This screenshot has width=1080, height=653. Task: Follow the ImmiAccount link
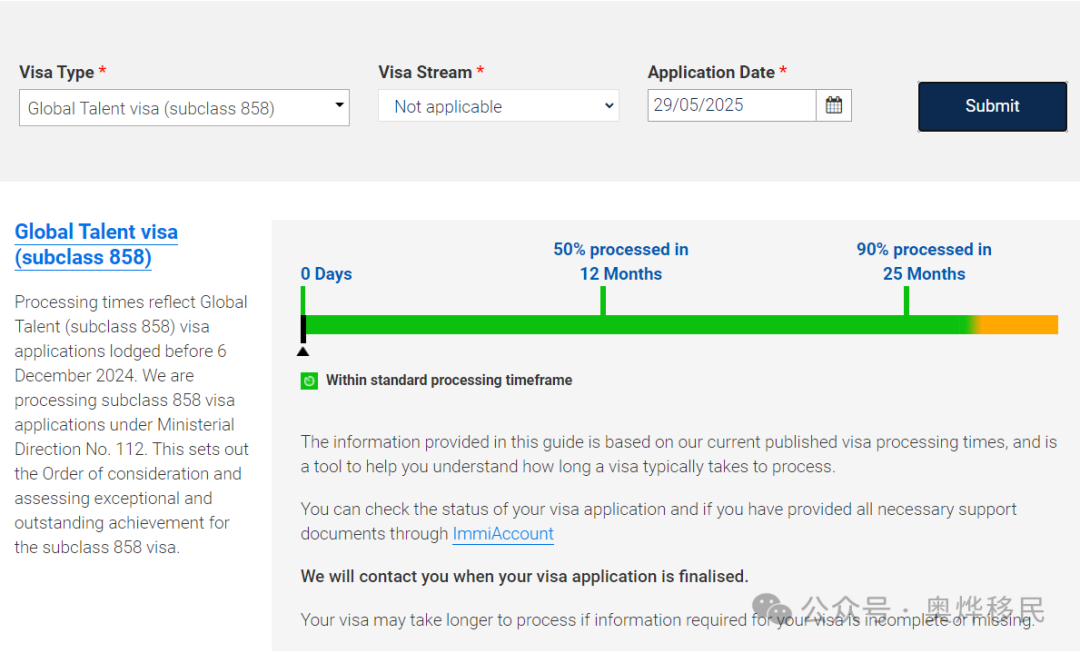(x=503, y=534)
